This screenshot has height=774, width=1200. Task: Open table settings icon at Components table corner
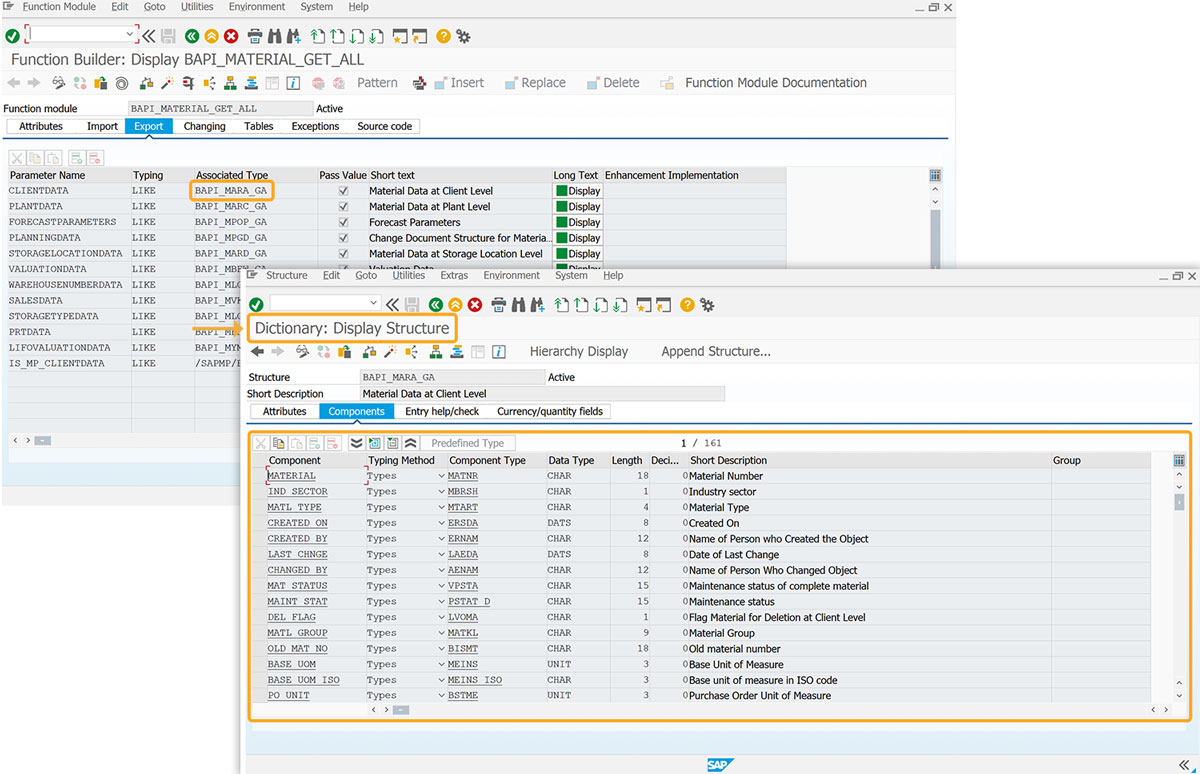pos(1179,461)
